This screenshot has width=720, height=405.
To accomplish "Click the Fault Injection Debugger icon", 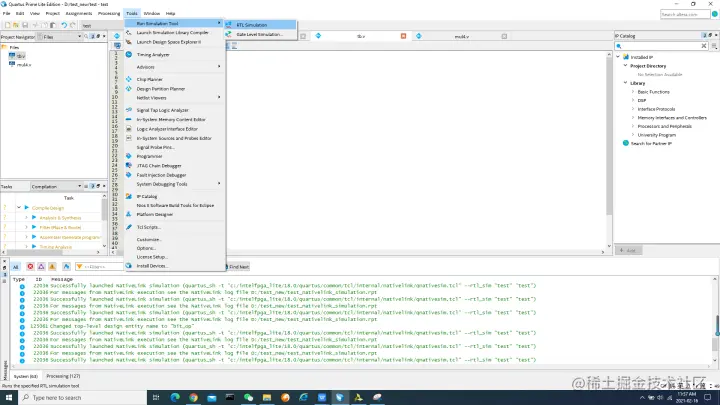I will 129,175.
